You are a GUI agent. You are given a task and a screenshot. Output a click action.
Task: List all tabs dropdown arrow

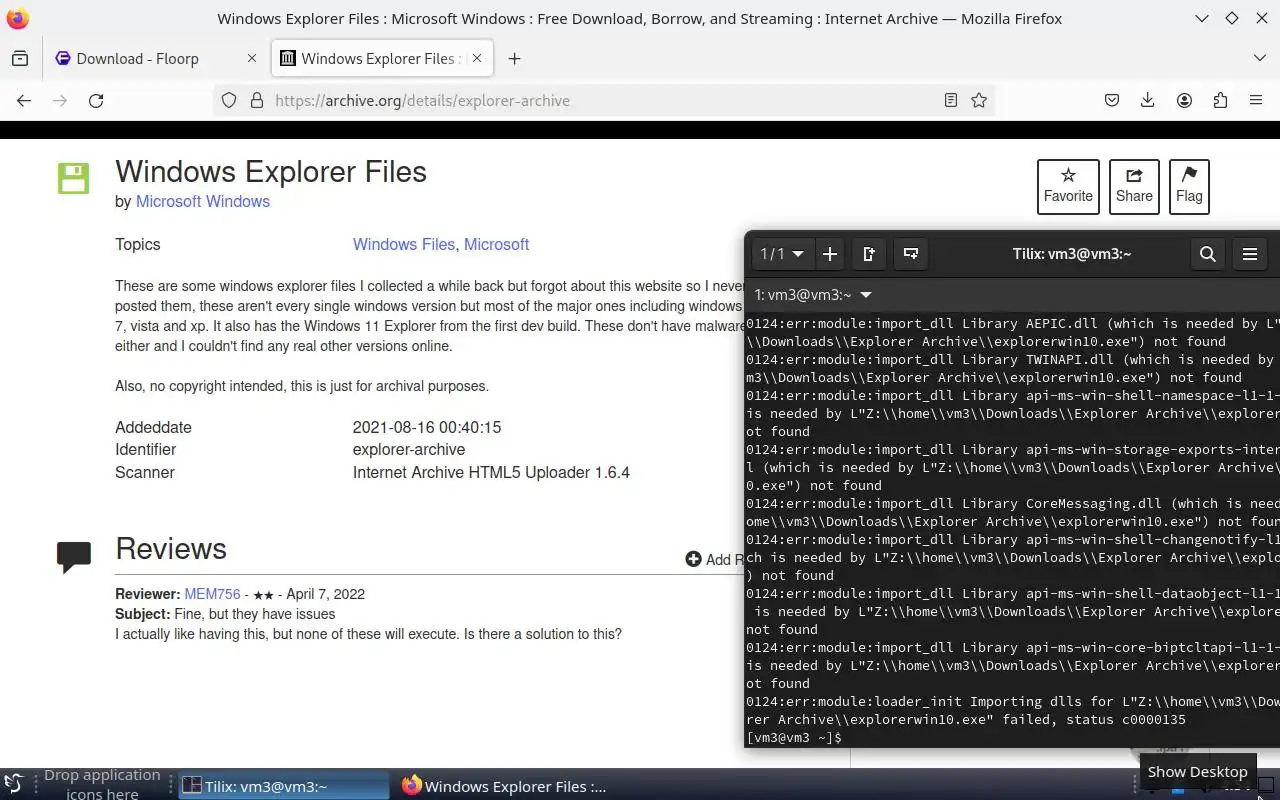[x=1259, y=58]
